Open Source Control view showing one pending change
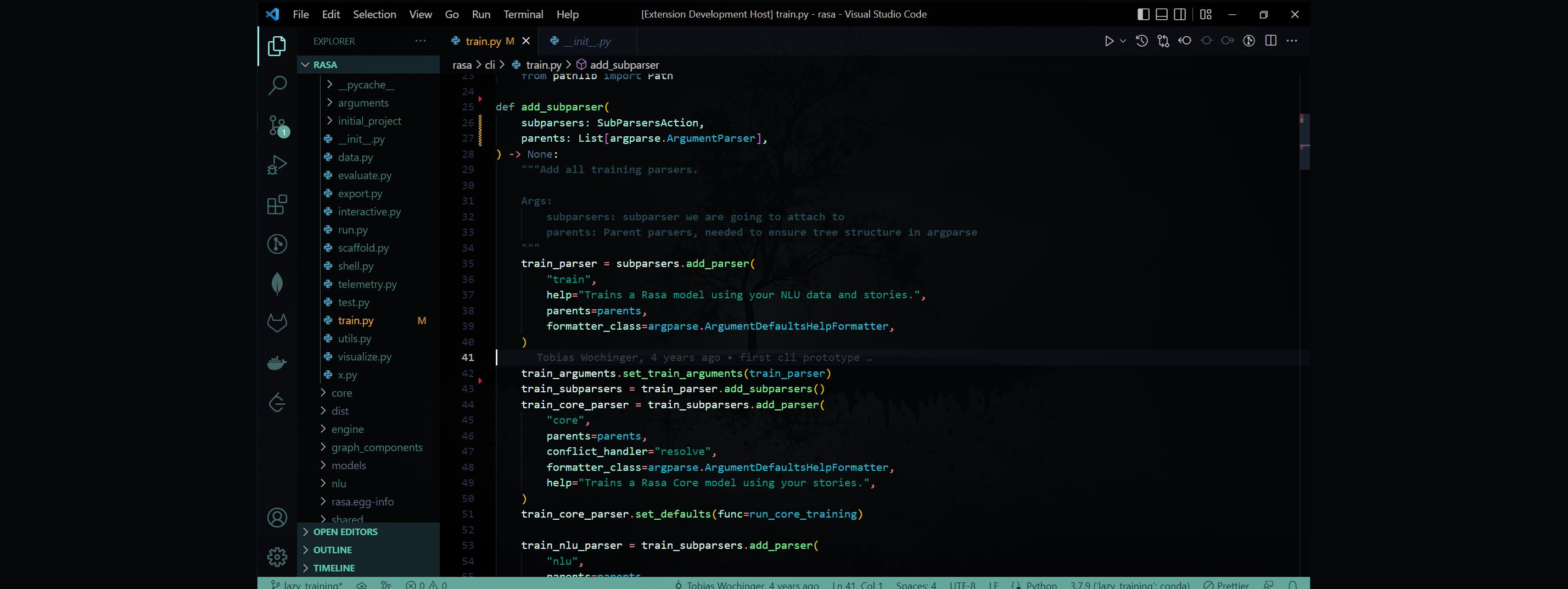Image resolution: width=1568 pixels, height=589 pixels. point(277,125)
